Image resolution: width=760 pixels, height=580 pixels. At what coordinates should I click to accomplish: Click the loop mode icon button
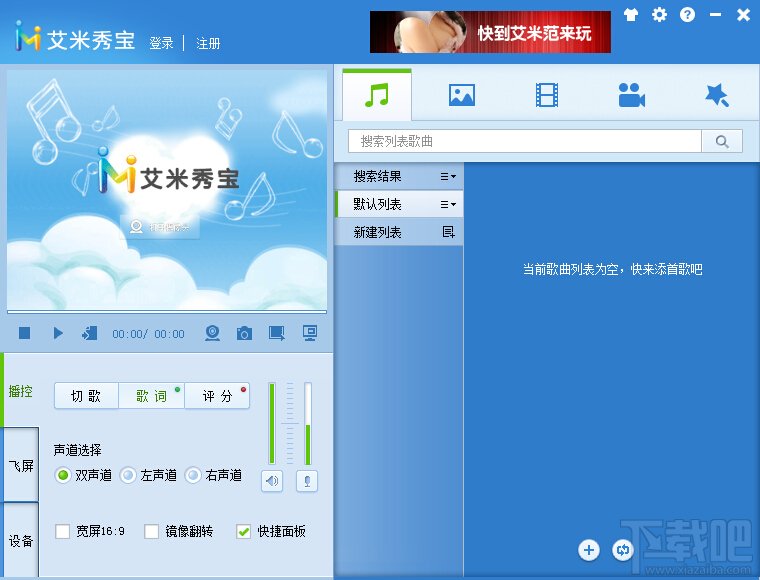coord(623,550)
